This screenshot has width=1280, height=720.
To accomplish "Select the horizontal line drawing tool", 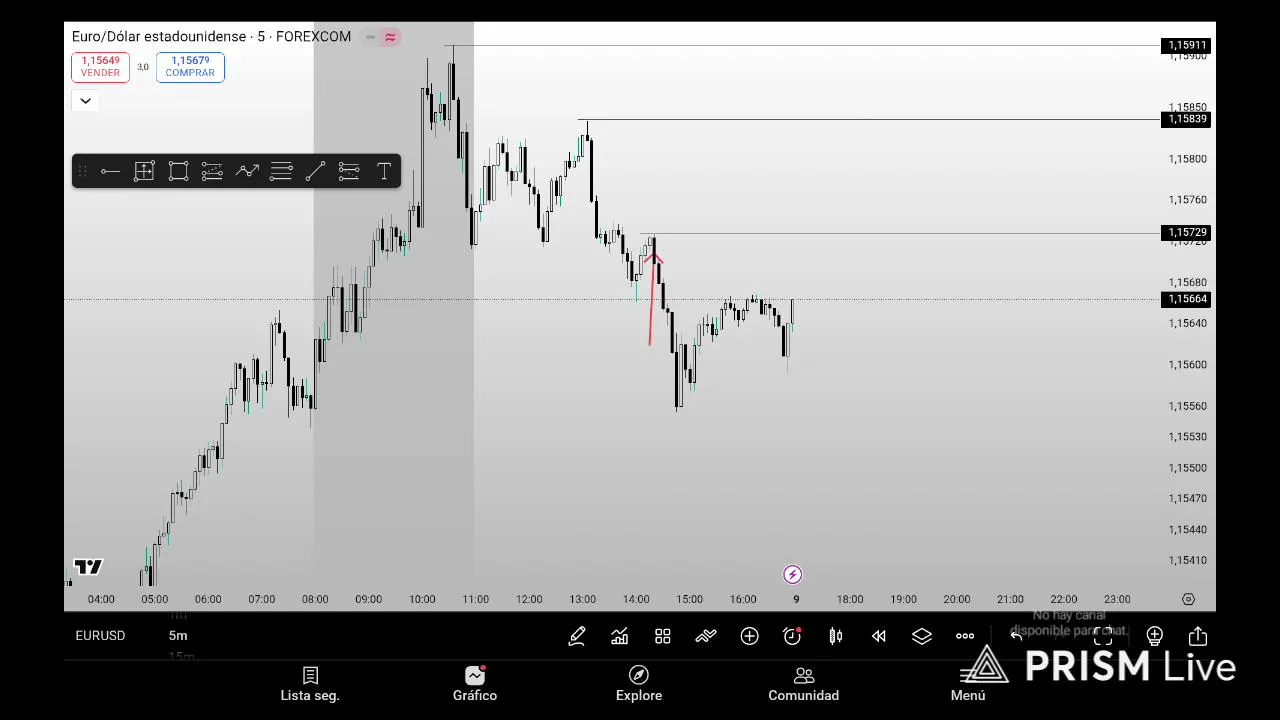I will tap(110, 172).
